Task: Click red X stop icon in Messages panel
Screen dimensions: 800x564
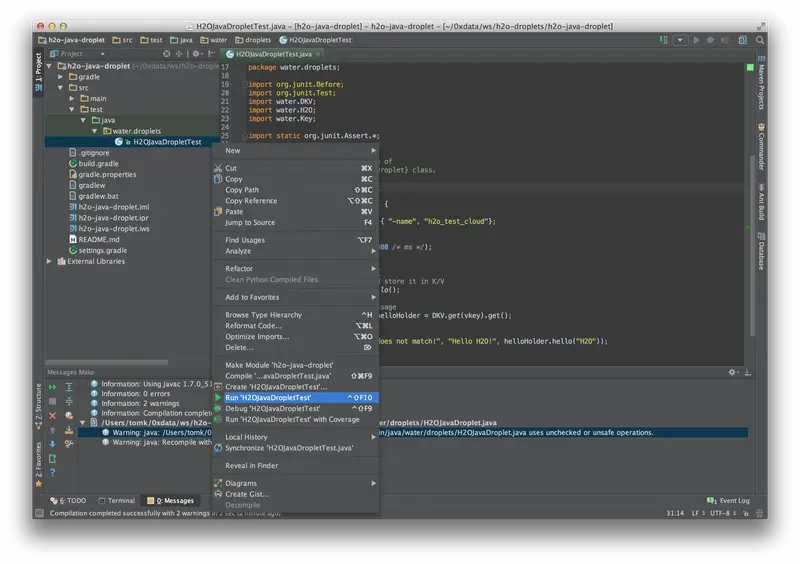Action: point(53,415)
